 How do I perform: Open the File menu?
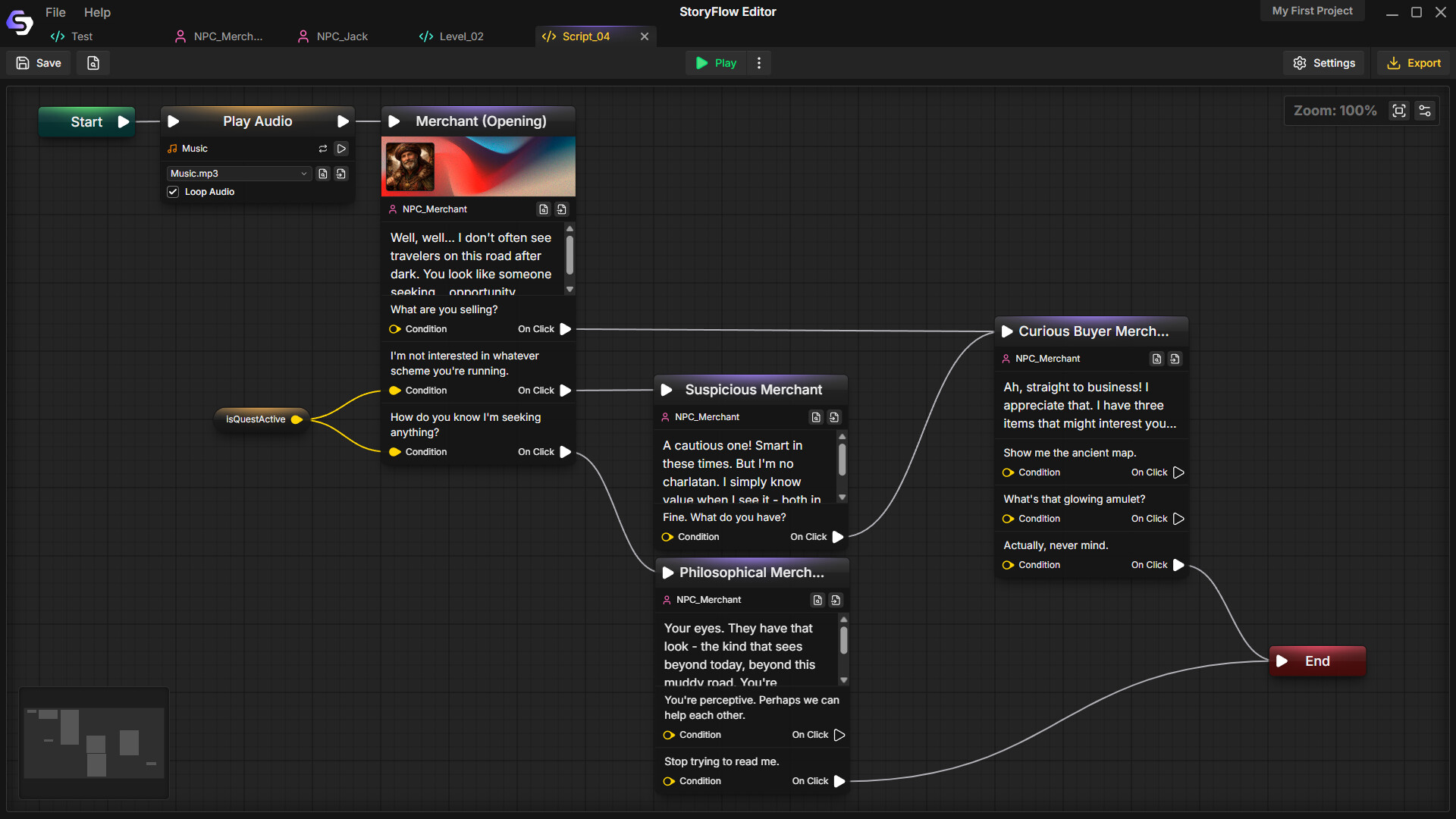click(x=55, y=12)
